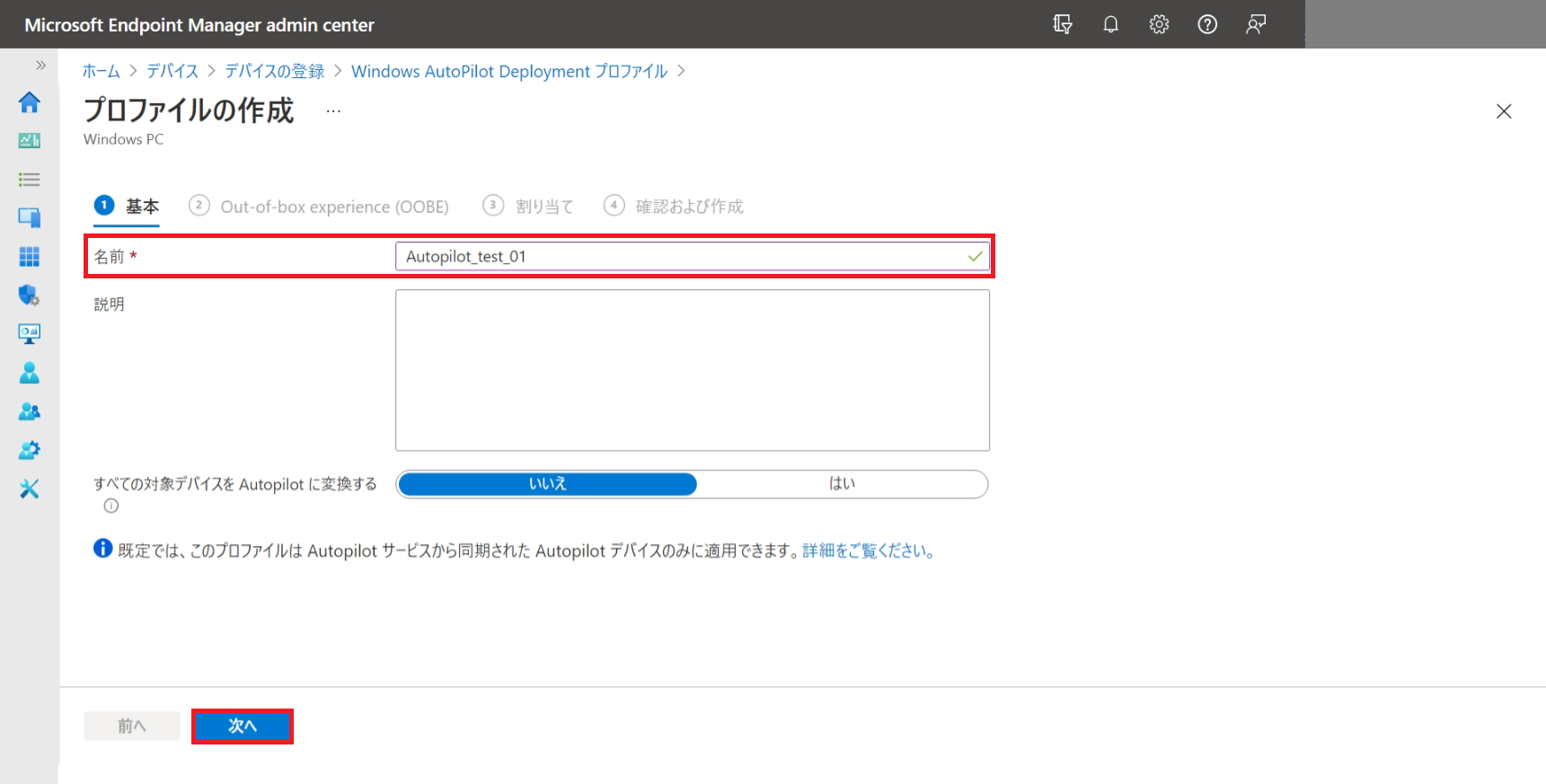Open Users icon in sidebar

30,373
